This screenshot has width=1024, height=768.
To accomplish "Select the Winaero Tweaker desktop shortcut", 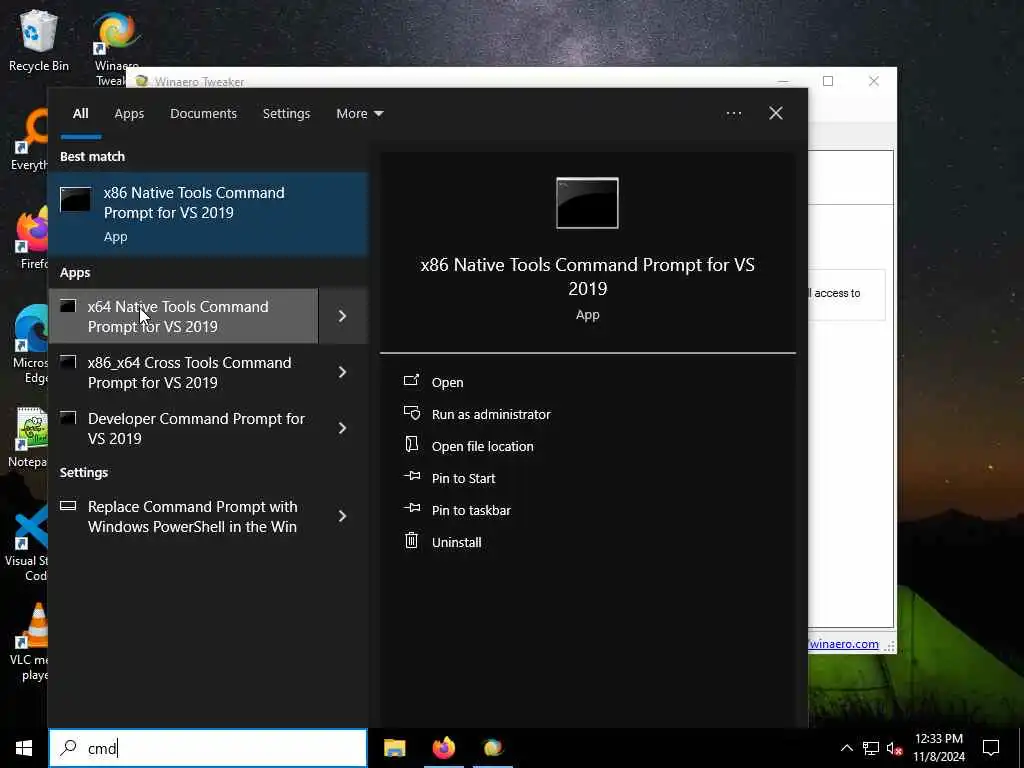I will coord(116,48).
